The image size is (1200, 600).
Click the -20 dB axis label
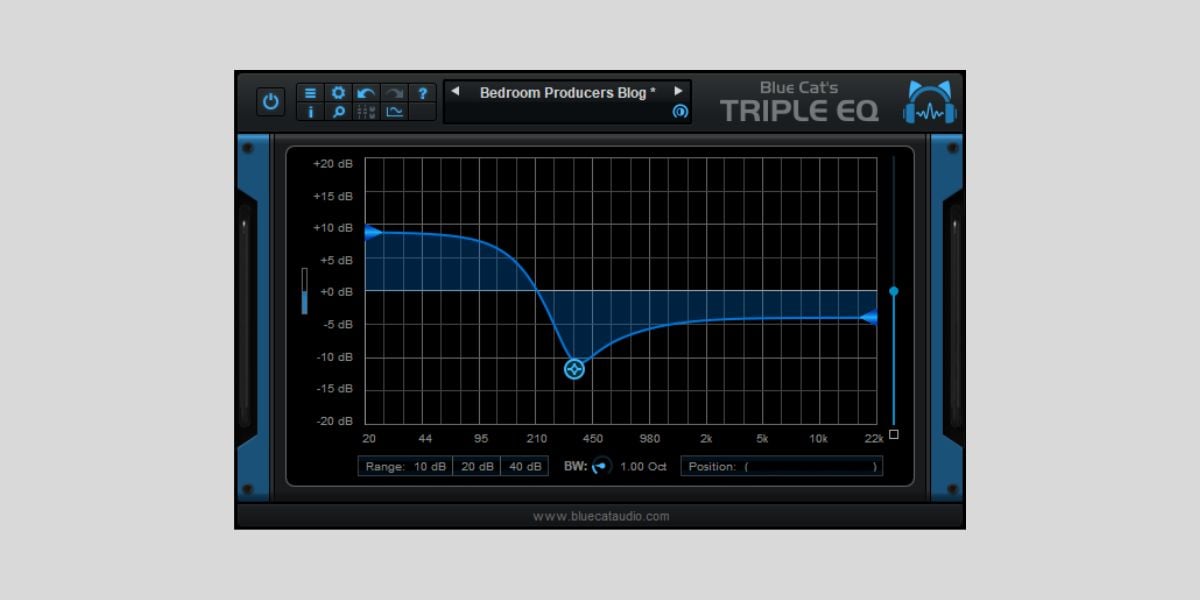(333, 421)
